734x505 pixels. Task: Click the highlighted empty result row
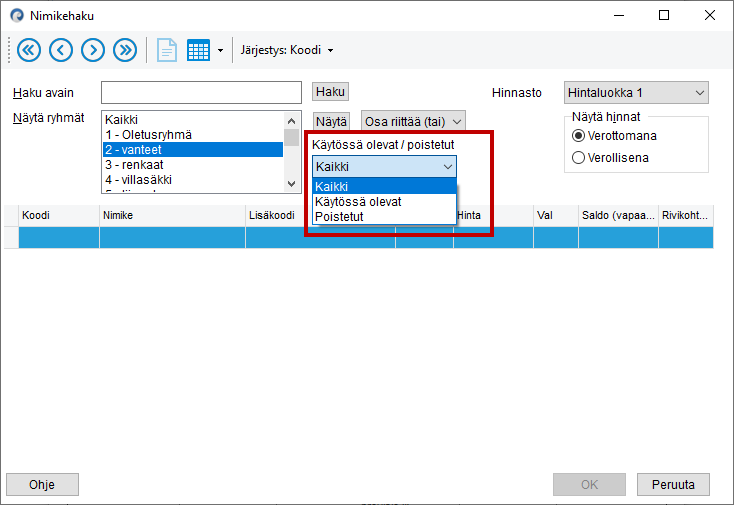[x=366, y=237]
